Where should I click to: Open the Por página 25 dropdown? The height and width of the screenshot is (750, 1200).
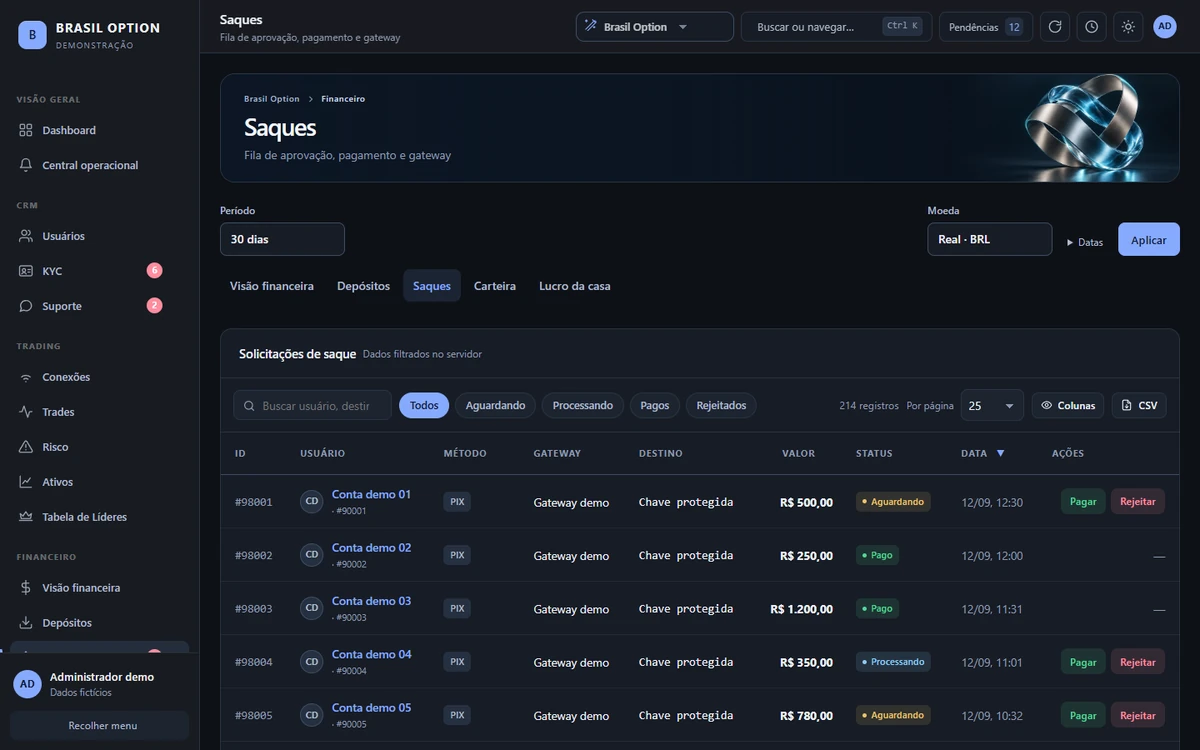(992, 405)
